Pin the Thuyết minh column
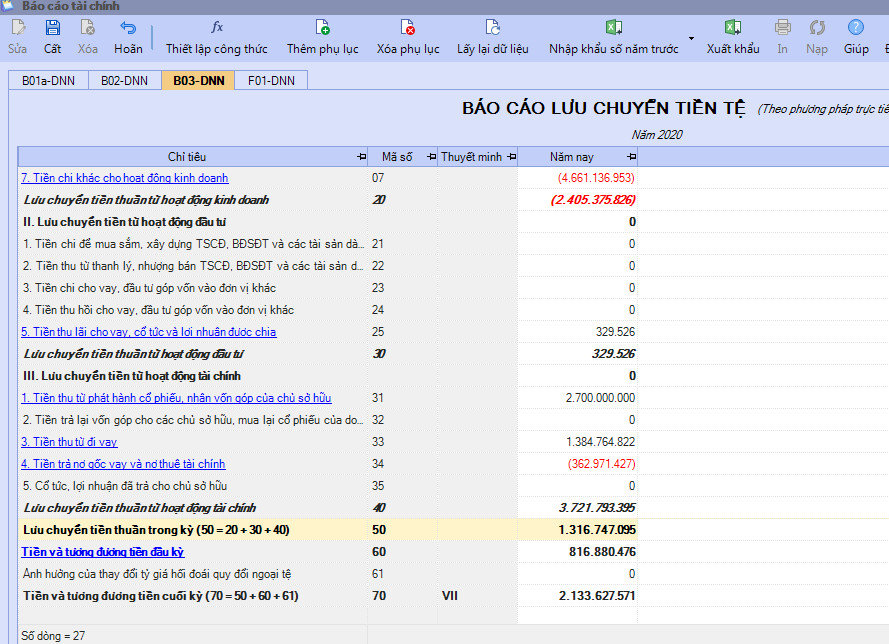Screen dimensions: 889x644 pos(512,156)
